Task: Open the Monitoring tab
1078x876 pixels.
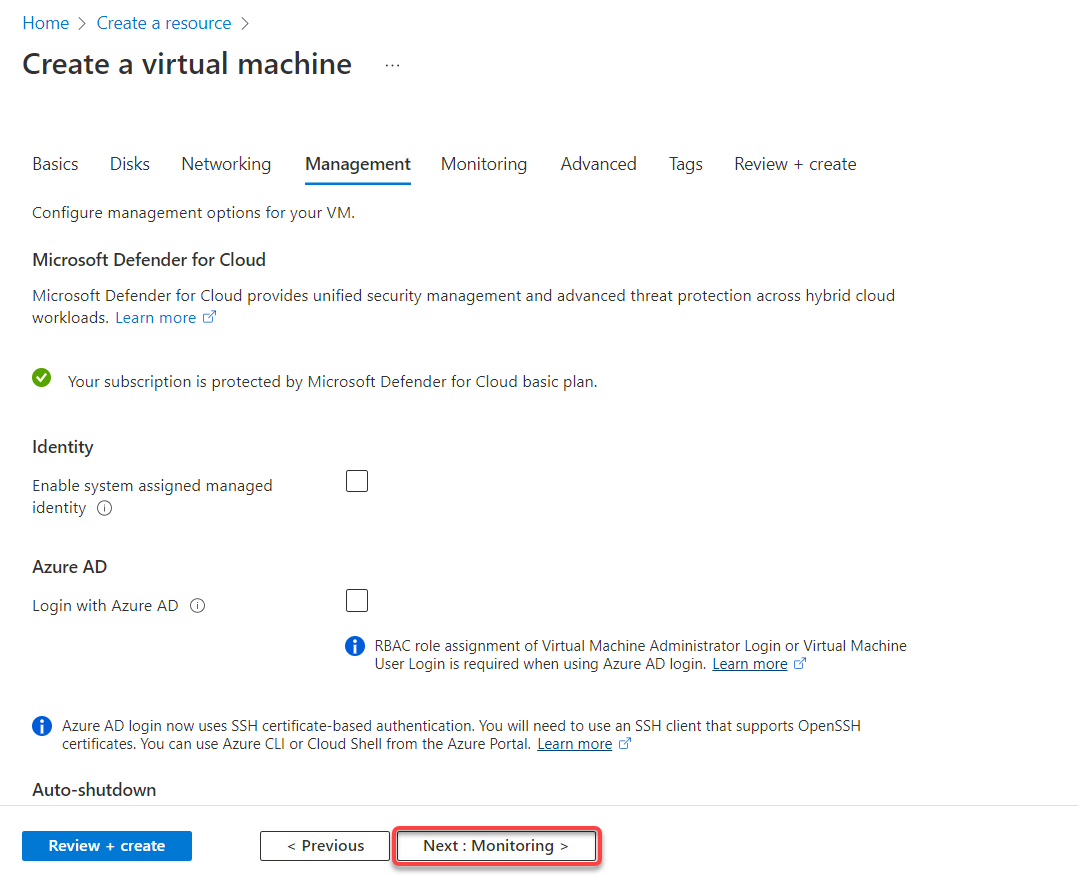Action: (484, 164)
